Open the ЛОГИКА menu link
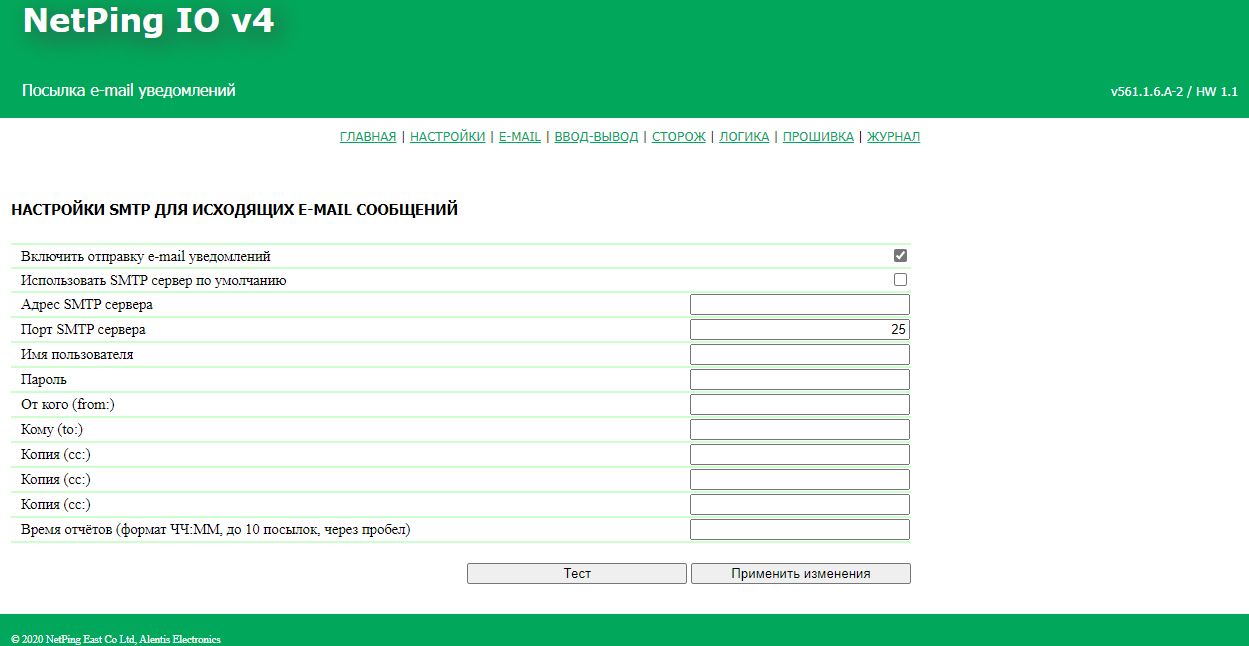Screen dimensions: 1249x646 (x=744, y=137)
